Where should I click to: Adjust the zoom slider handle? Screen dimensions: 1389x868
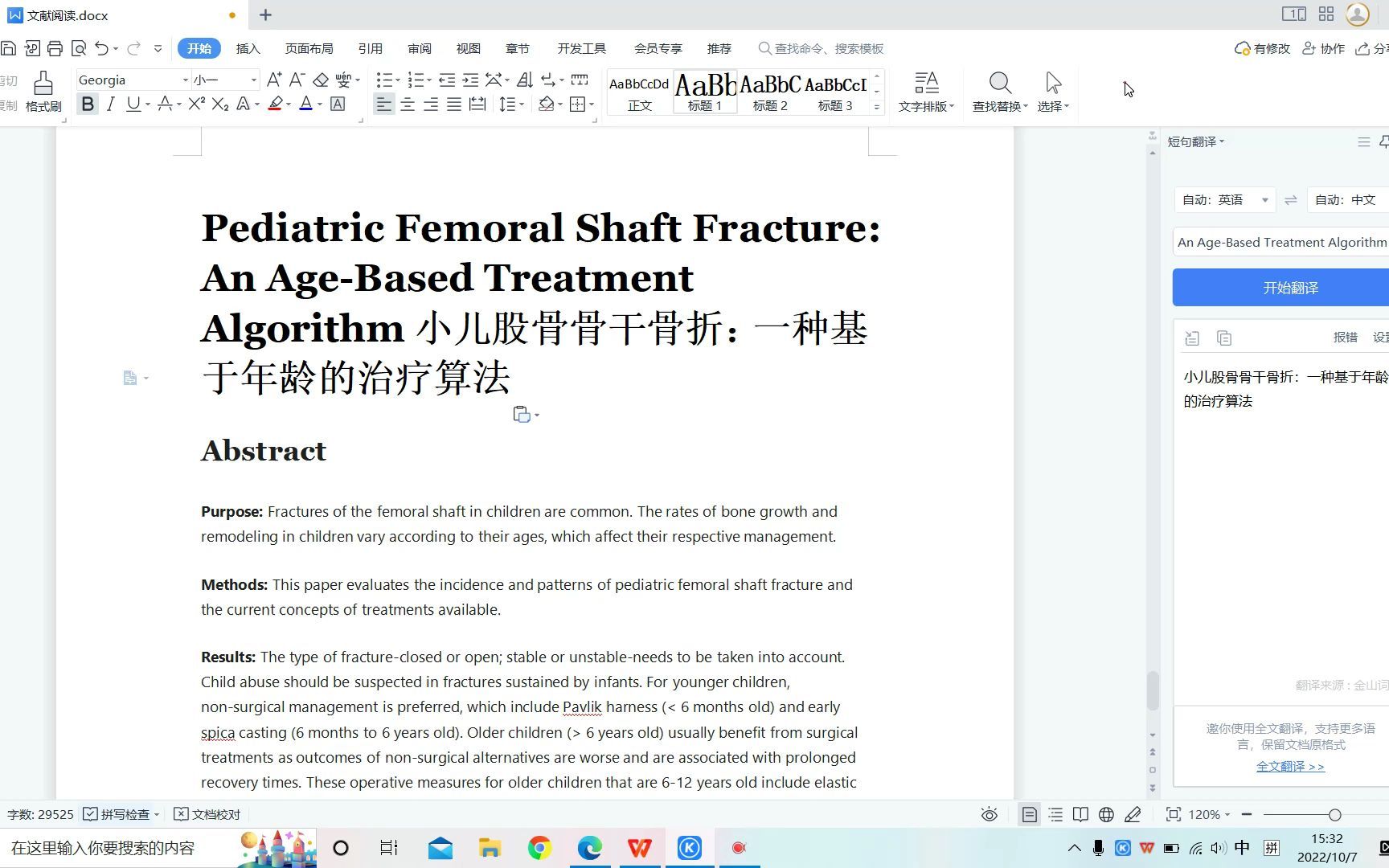tap(1334, 815)
